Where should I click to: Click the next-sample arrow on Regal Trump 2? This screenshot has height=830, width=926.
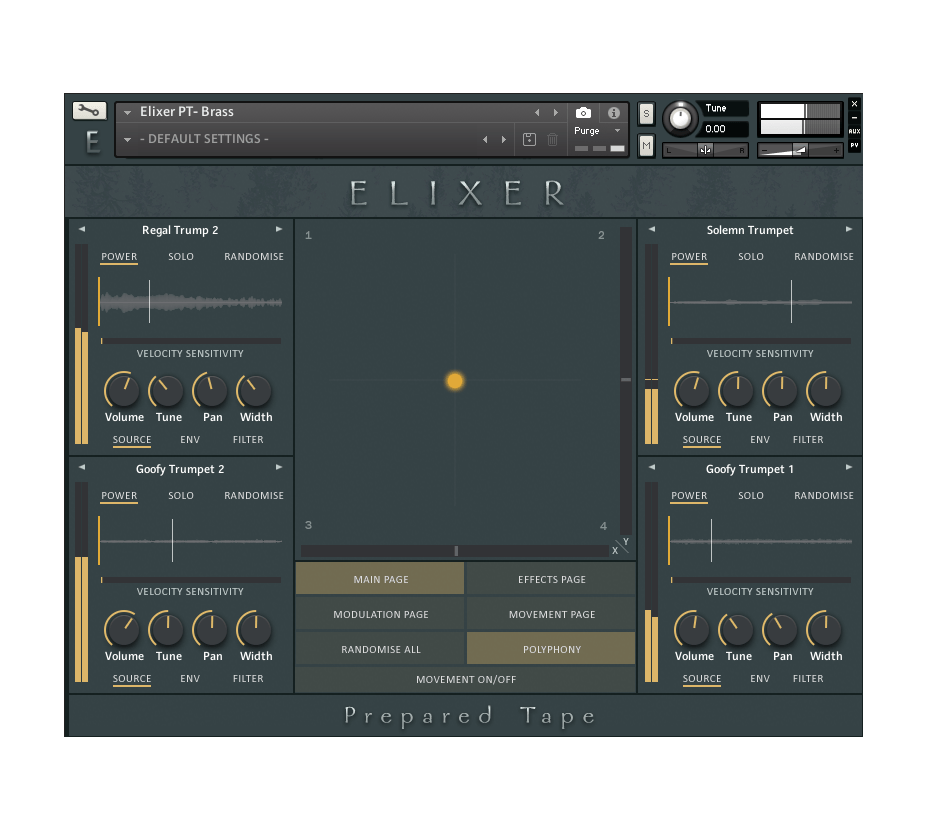pyautogui.click(x=279, y=228)
